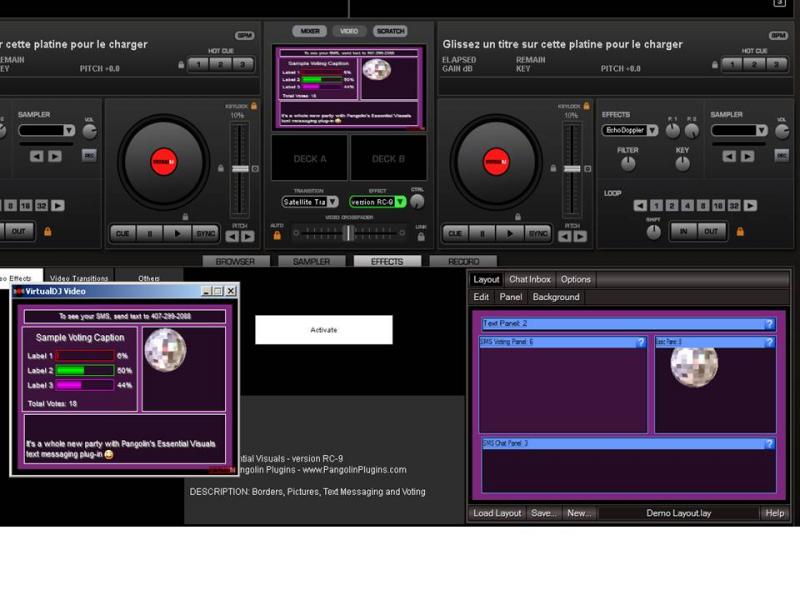The width and height of the screenshot is (800, 600).
Task: Open the Satellite transition dropdown
Action: coord(332,202)
